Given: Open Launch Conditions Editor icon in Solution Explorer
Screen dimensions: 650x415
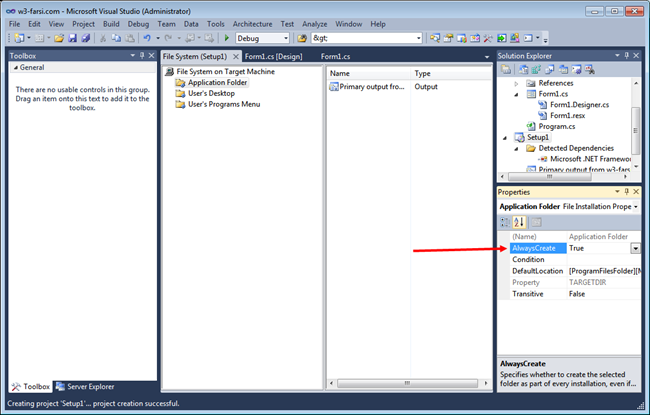Looking at the screenshot, I should 589,70.
